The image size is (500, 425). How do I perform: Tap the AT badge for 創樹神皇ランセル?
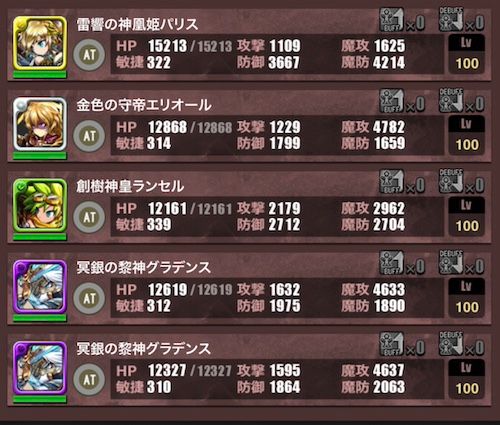tap(89, 217)
